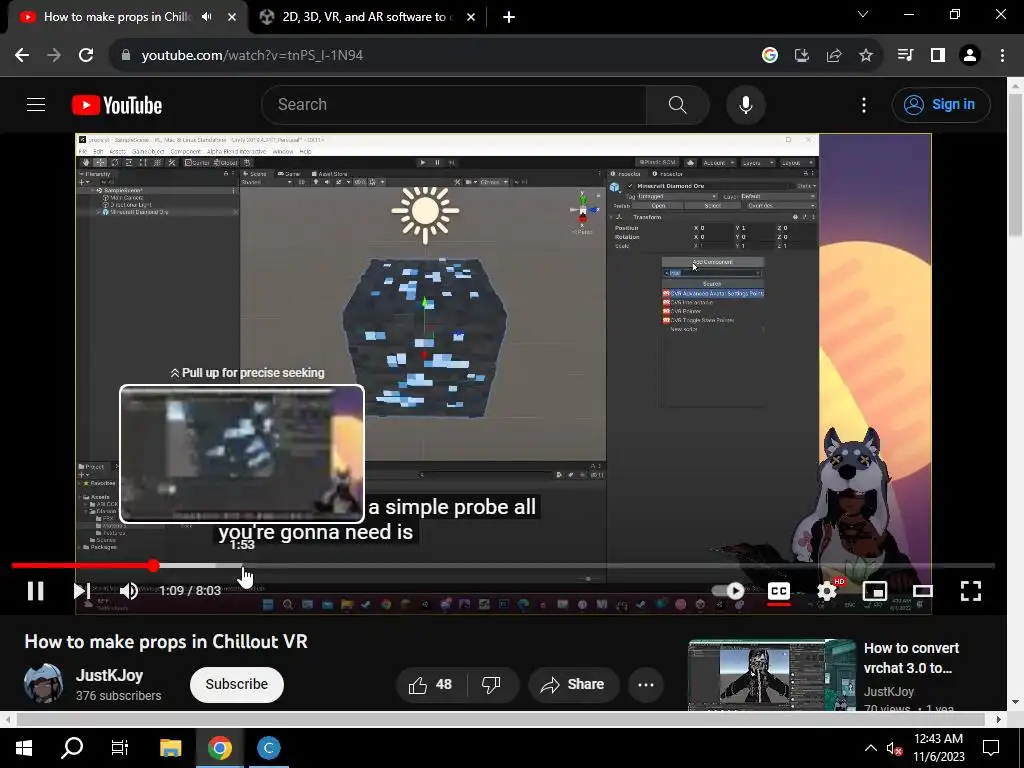Click the horizontal page scrollbar
1024x768 pixels.
click(500, 719)
